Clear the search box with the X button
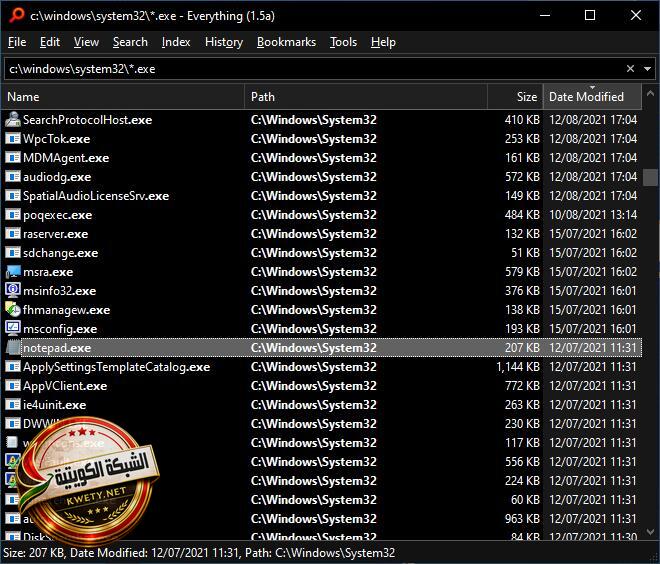This screenshot has width=660, height=564. [x=631, y=69]
